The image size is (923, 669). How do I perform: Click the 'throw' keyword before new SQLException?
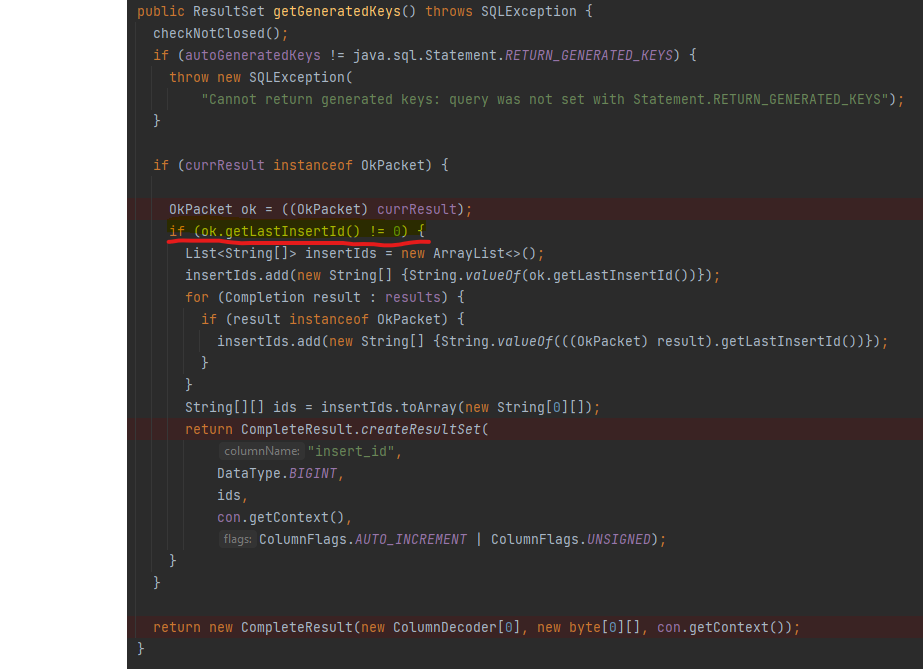[x=189, y=77]
